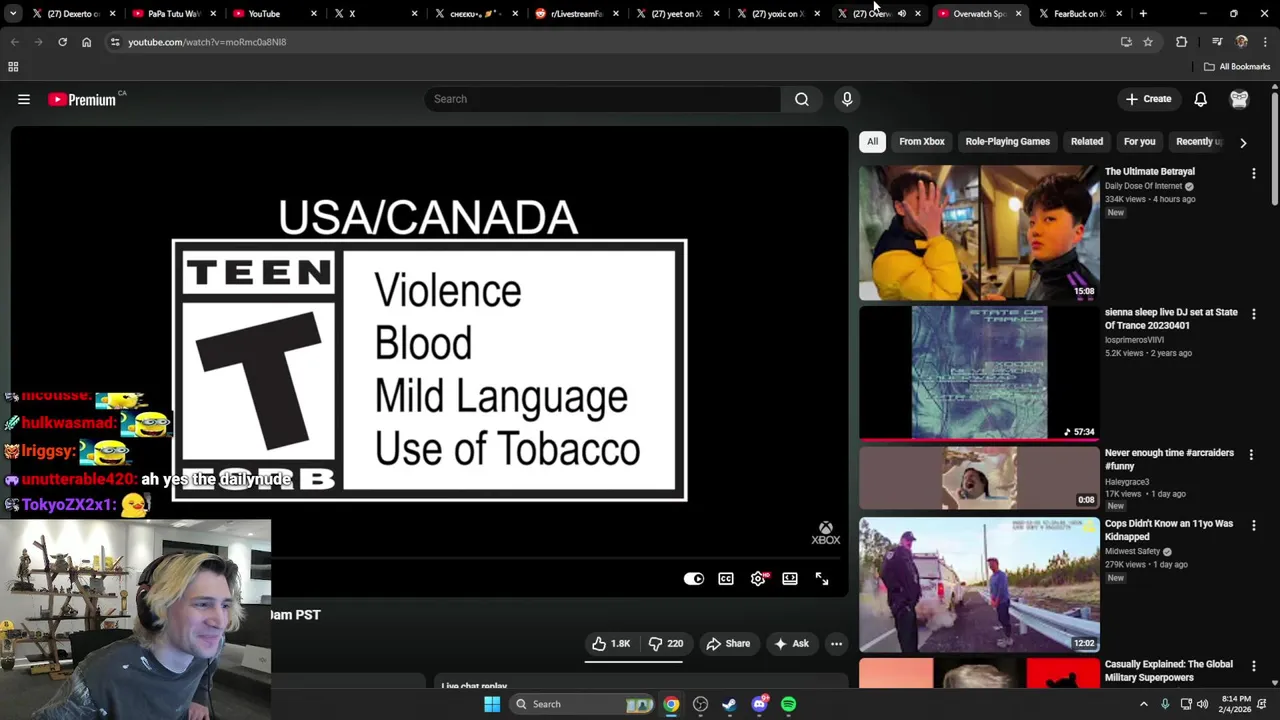Open The Ultimate Betrayal video title

[x=1149, y=172]
